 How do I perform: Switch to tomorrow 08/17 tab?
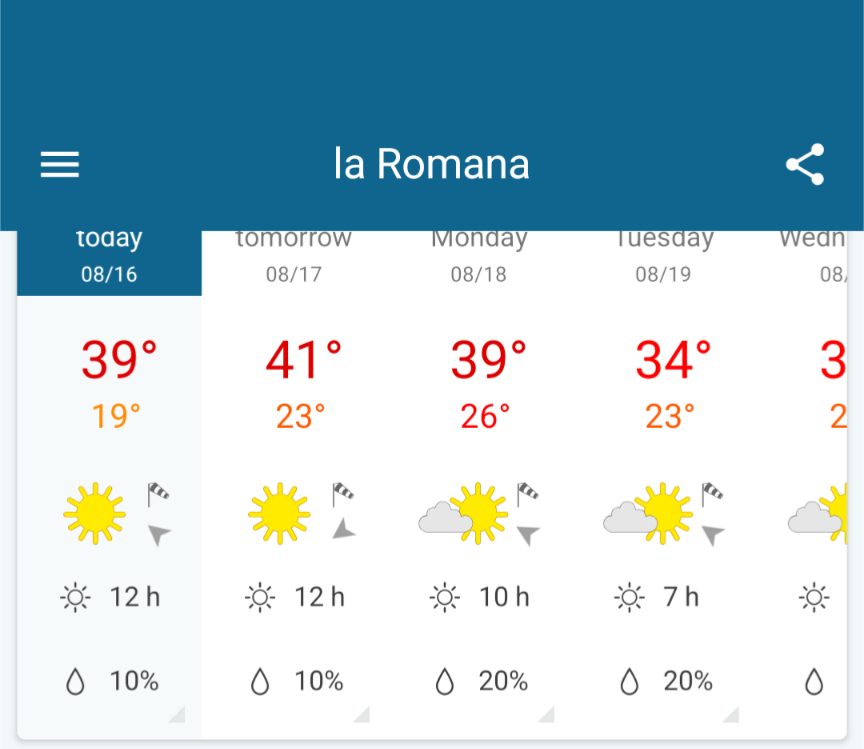[x=294, y=263]
